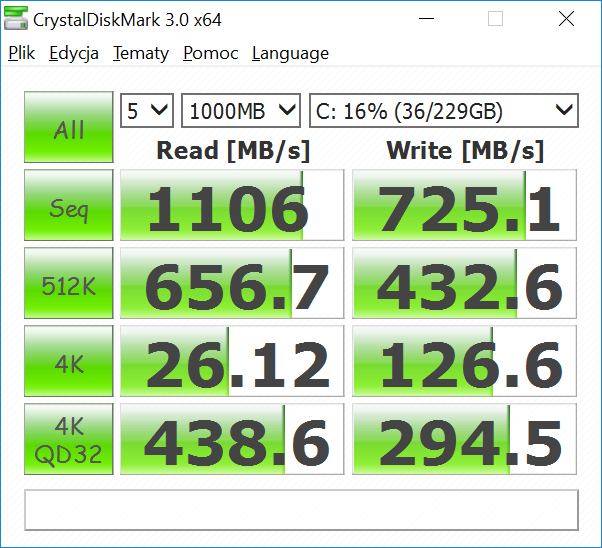Start the 4K QD32 benchmark test

pos(69,439)
